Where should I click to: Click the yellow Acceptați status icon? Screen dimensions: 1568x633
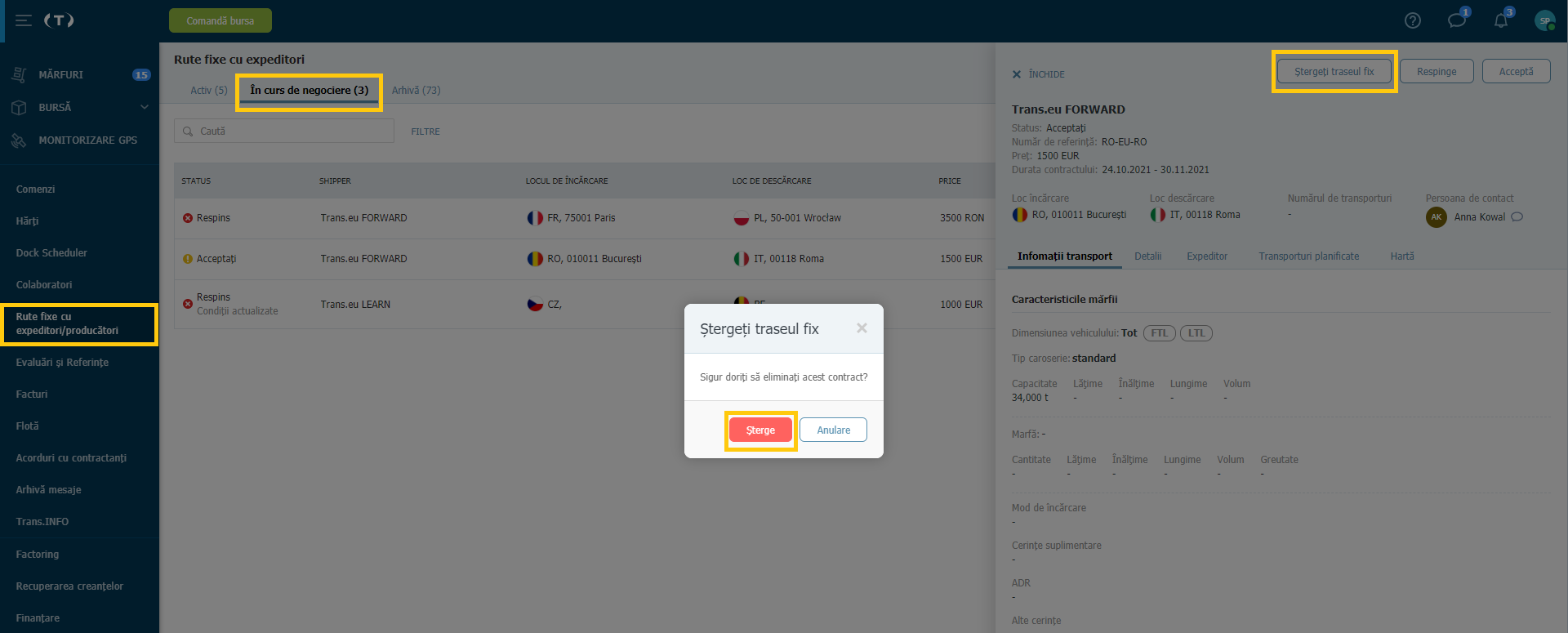(x=188, y=259)
